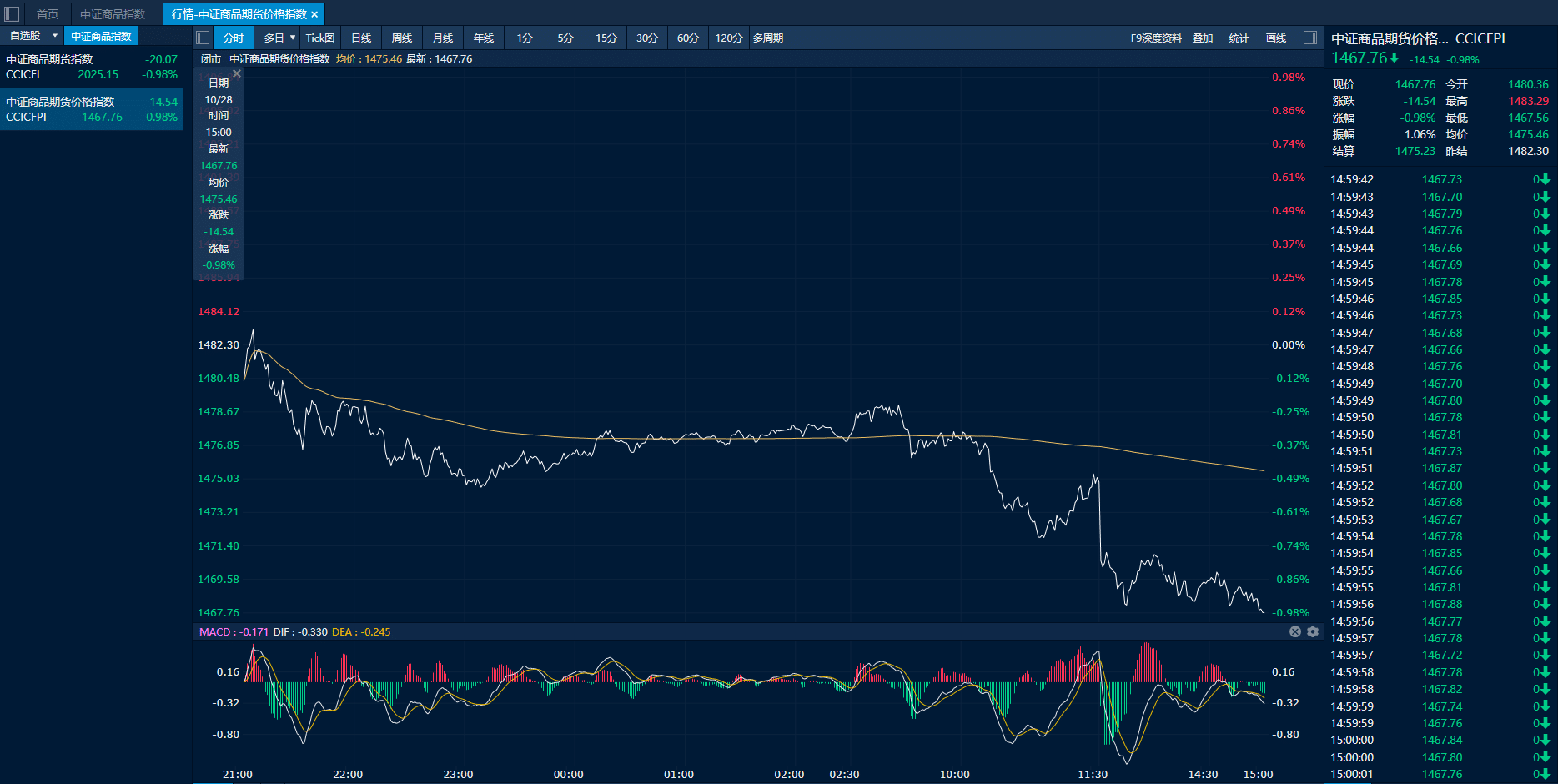
Task: Toggle the top-left sidebar panel icon
Action: click(12, 14)
